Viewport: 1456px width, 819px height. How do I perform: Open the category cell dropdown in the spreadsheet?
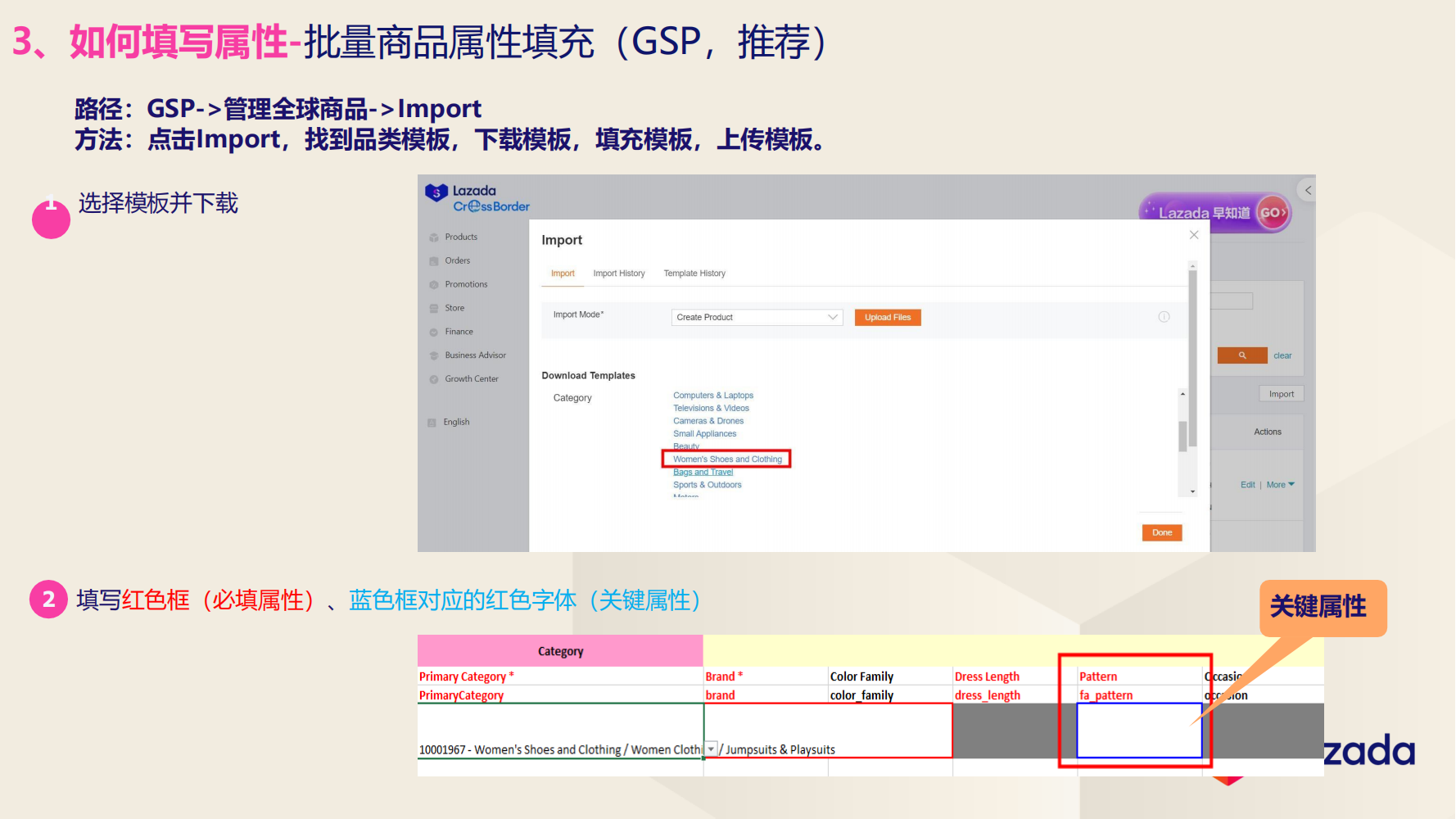click(711, 749)
